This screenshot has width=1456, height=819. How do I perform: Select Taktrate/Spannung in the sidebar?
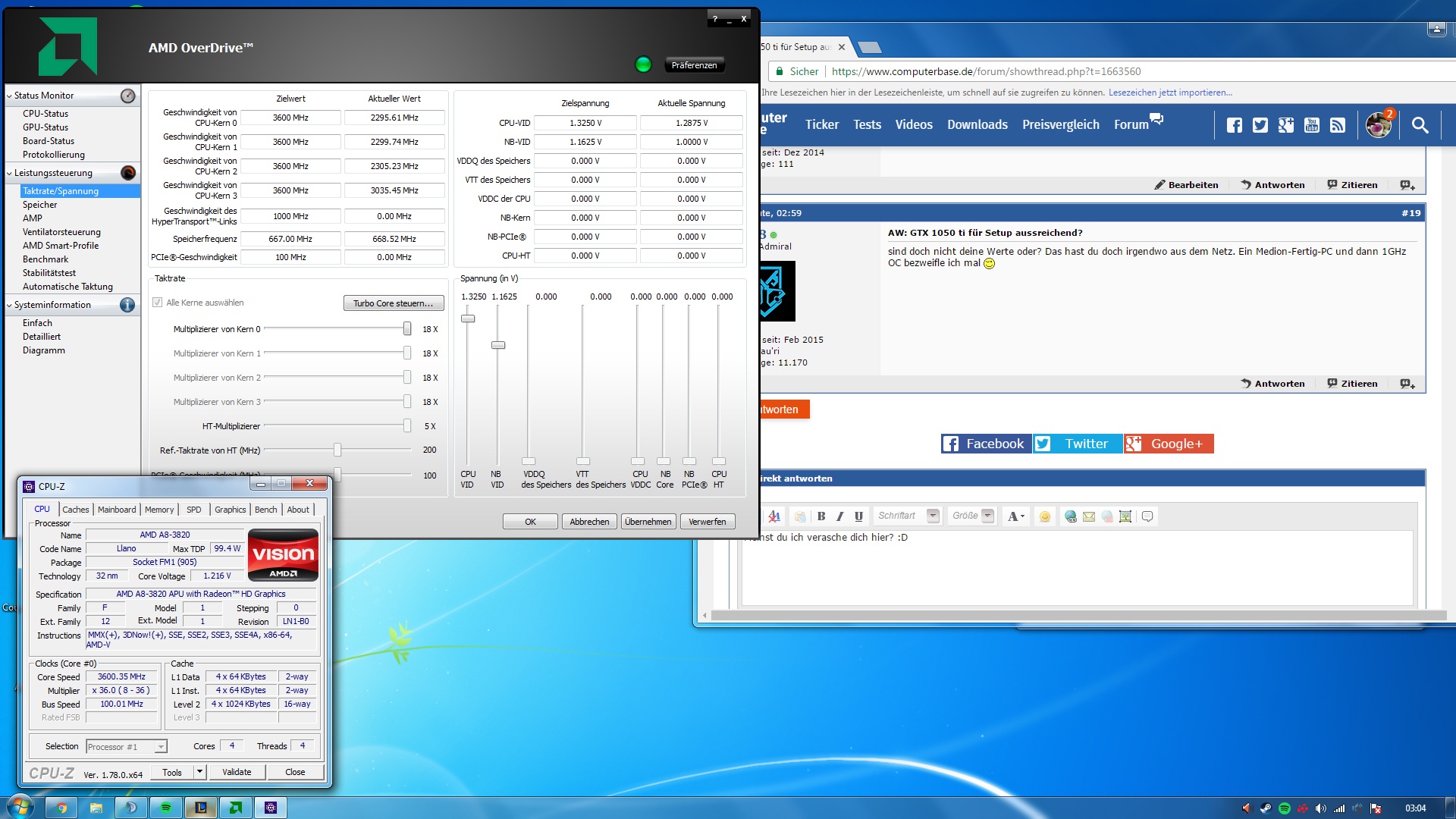80,191
